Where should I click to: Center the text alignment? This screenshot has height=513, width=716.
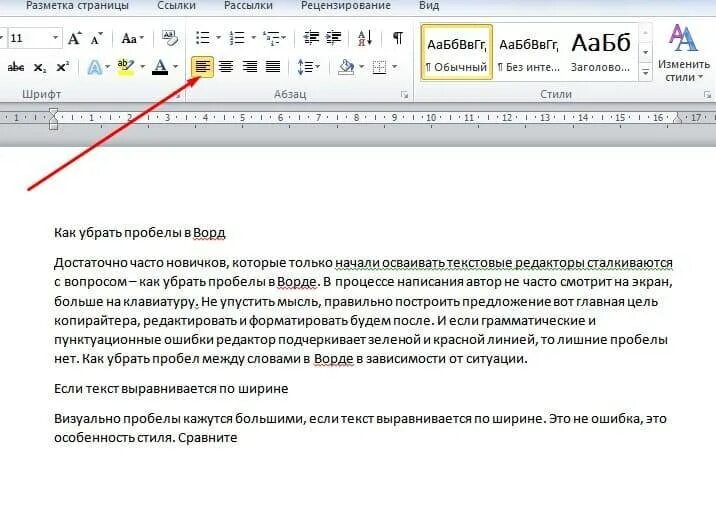[226, 67]
